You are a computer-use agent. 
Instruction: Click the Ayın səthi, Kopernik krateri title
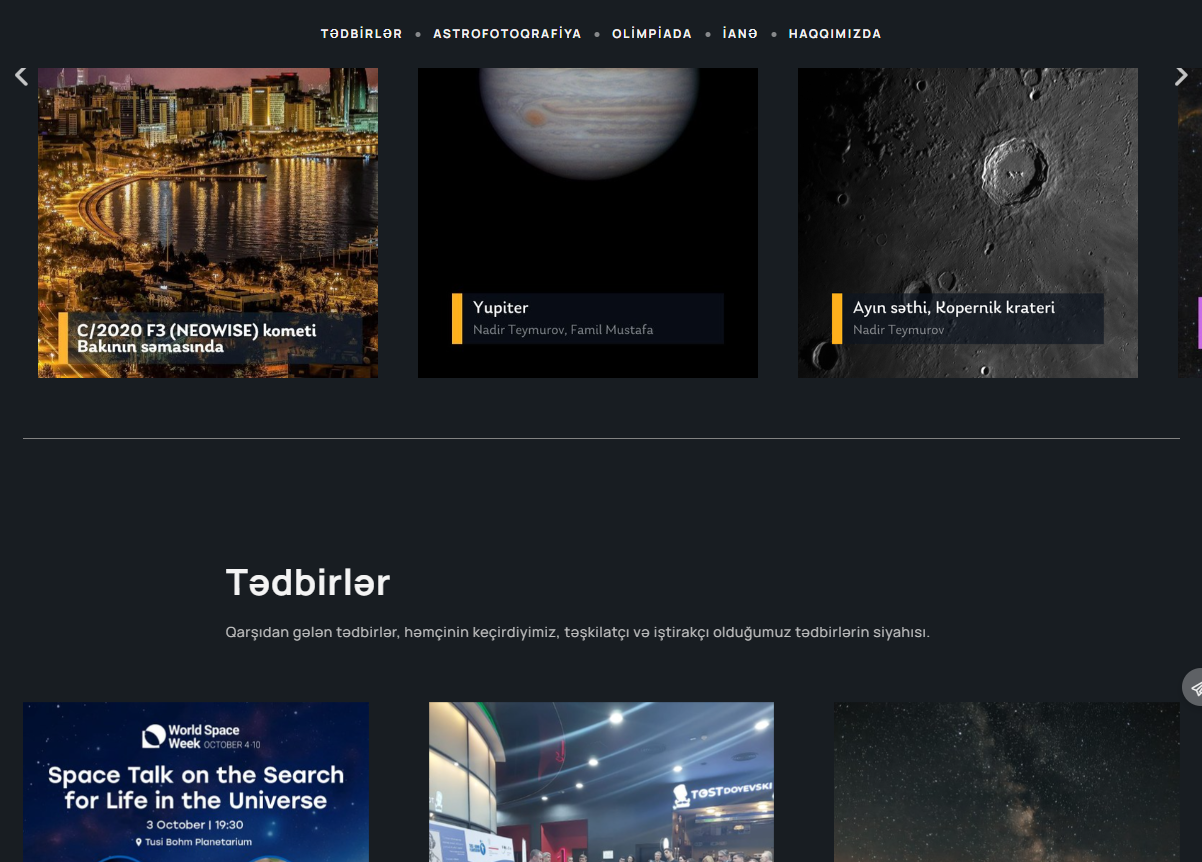coord(954,307)
